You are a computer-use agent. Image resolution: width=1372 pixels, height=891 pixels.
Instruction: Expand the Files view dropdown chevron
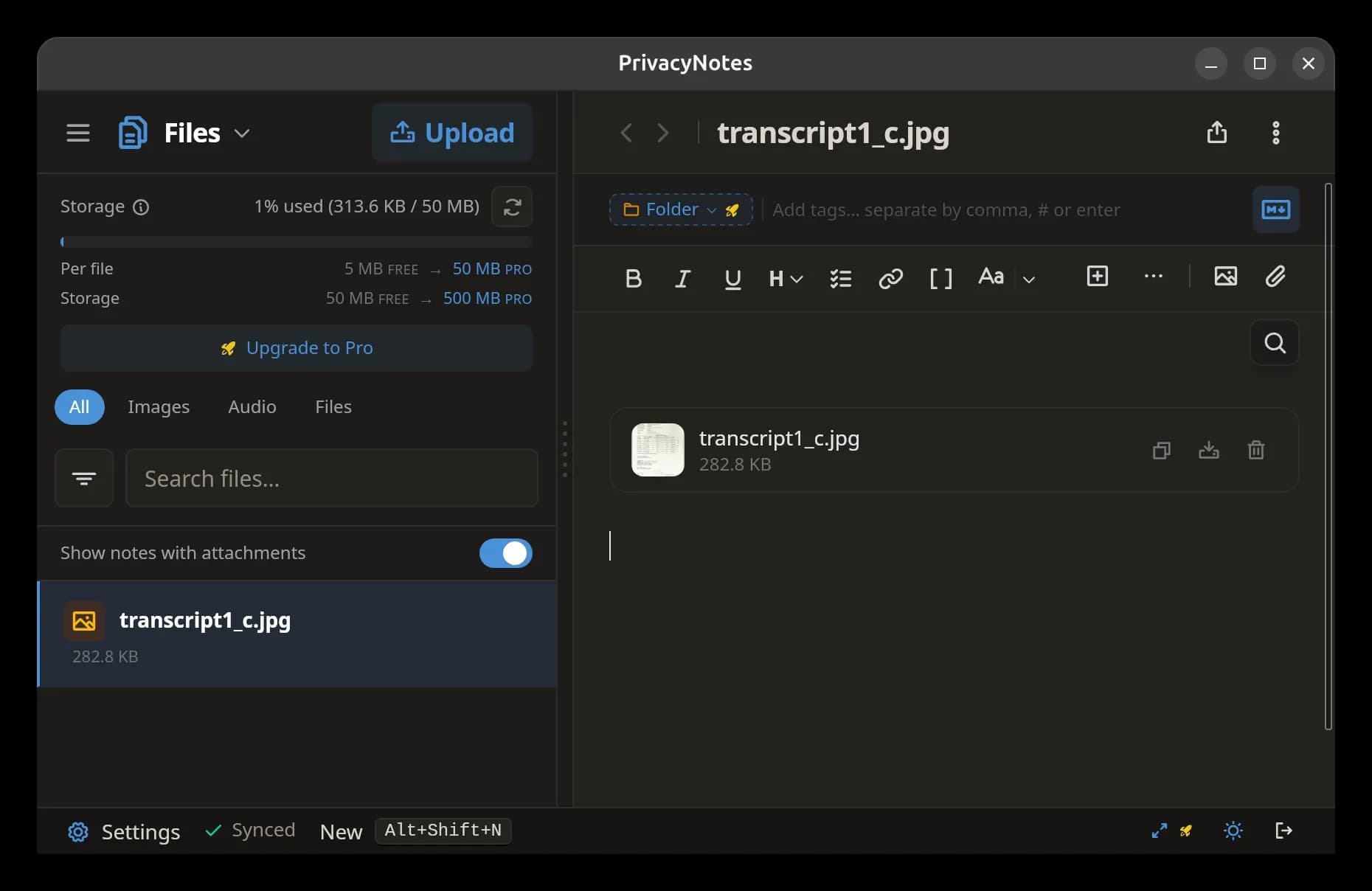click(242, 134)
